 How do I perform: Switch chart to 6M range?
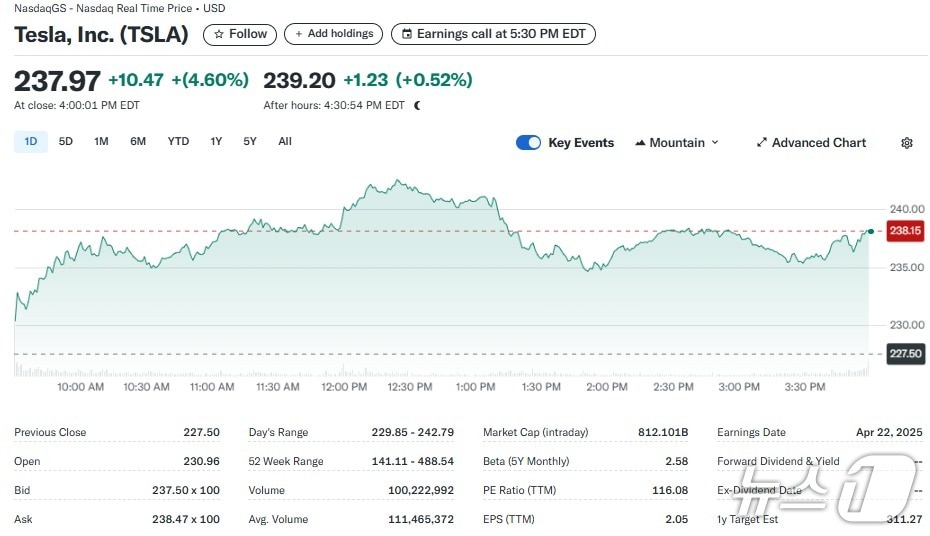click(x=138, y=142)
